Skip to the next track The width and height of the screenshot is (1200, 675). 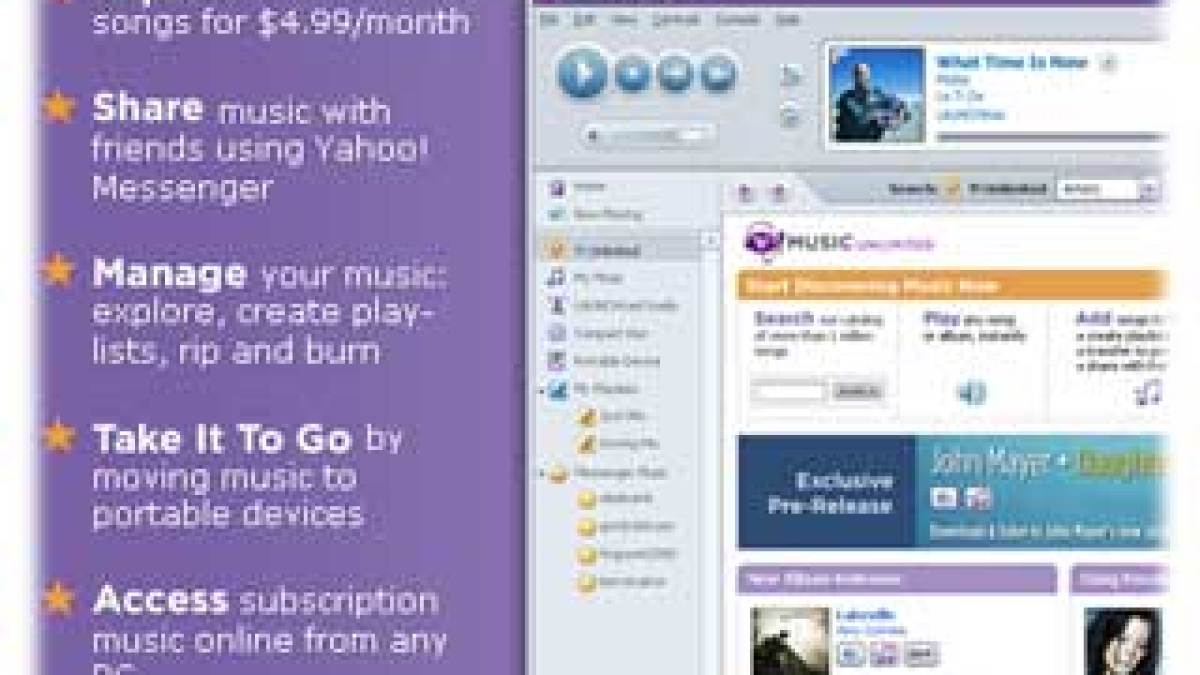(717, 73)
